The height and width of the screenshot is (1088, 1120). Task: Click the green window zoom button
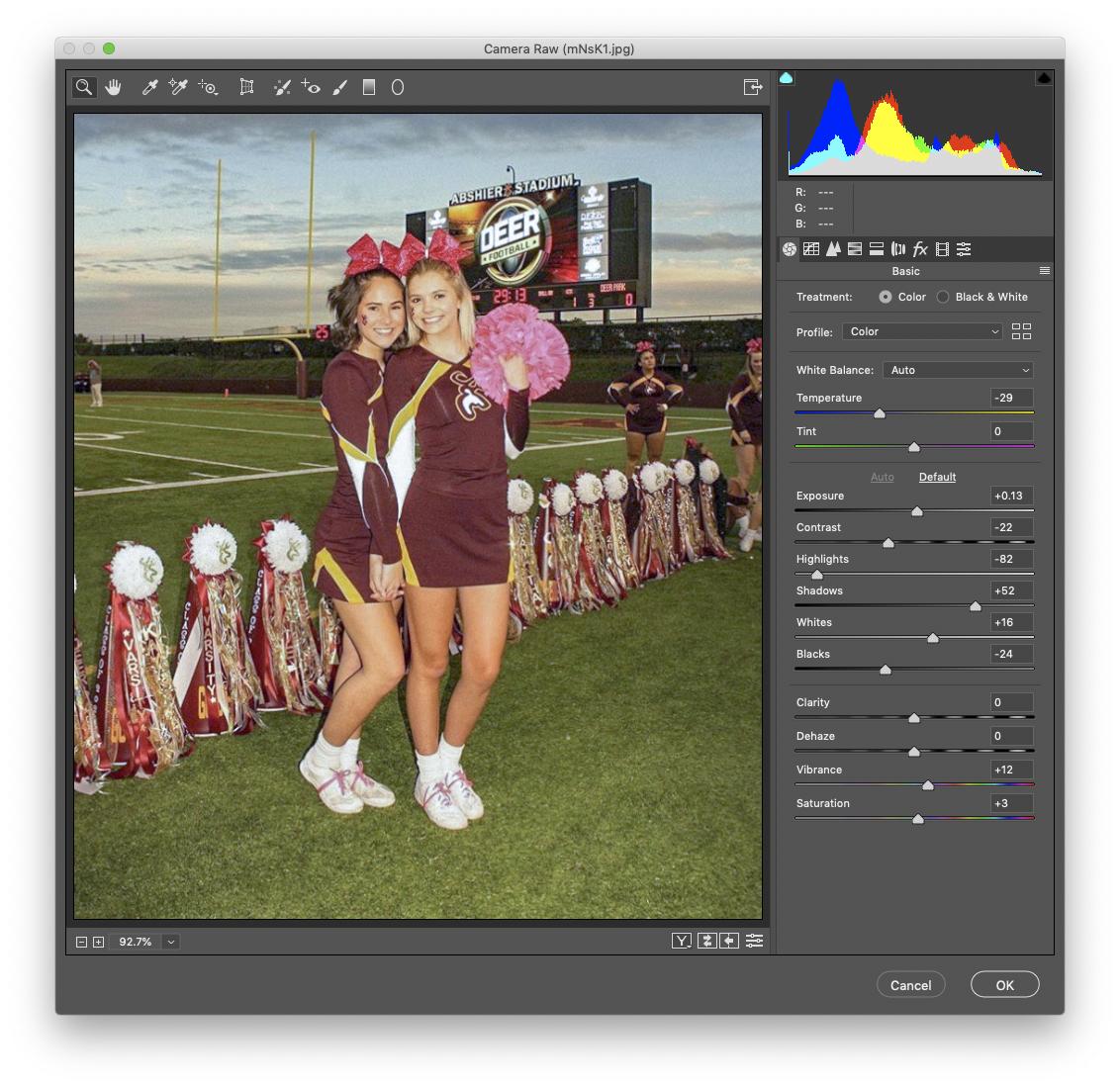[109, 48]
